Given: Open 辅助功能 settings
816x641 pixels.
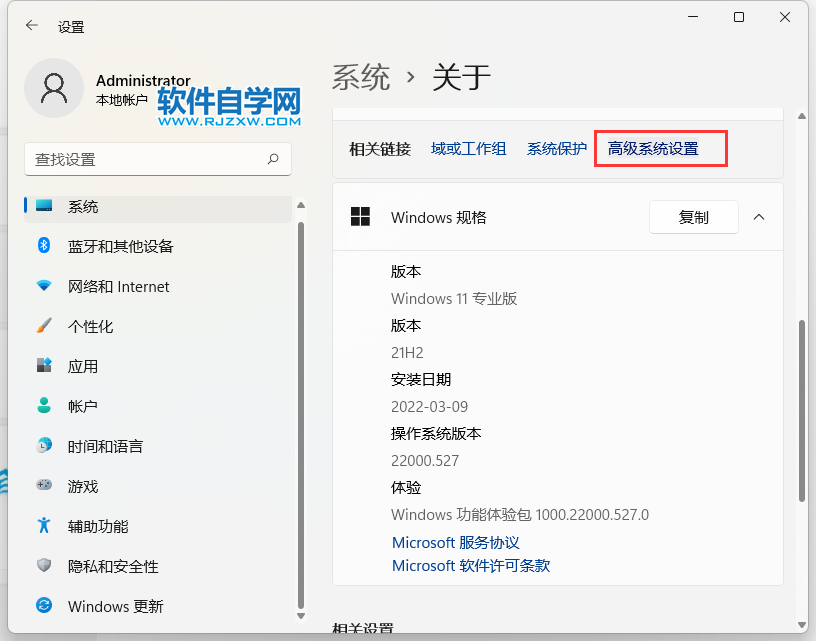Looking at the screenshot, I should tap(158, 527).
